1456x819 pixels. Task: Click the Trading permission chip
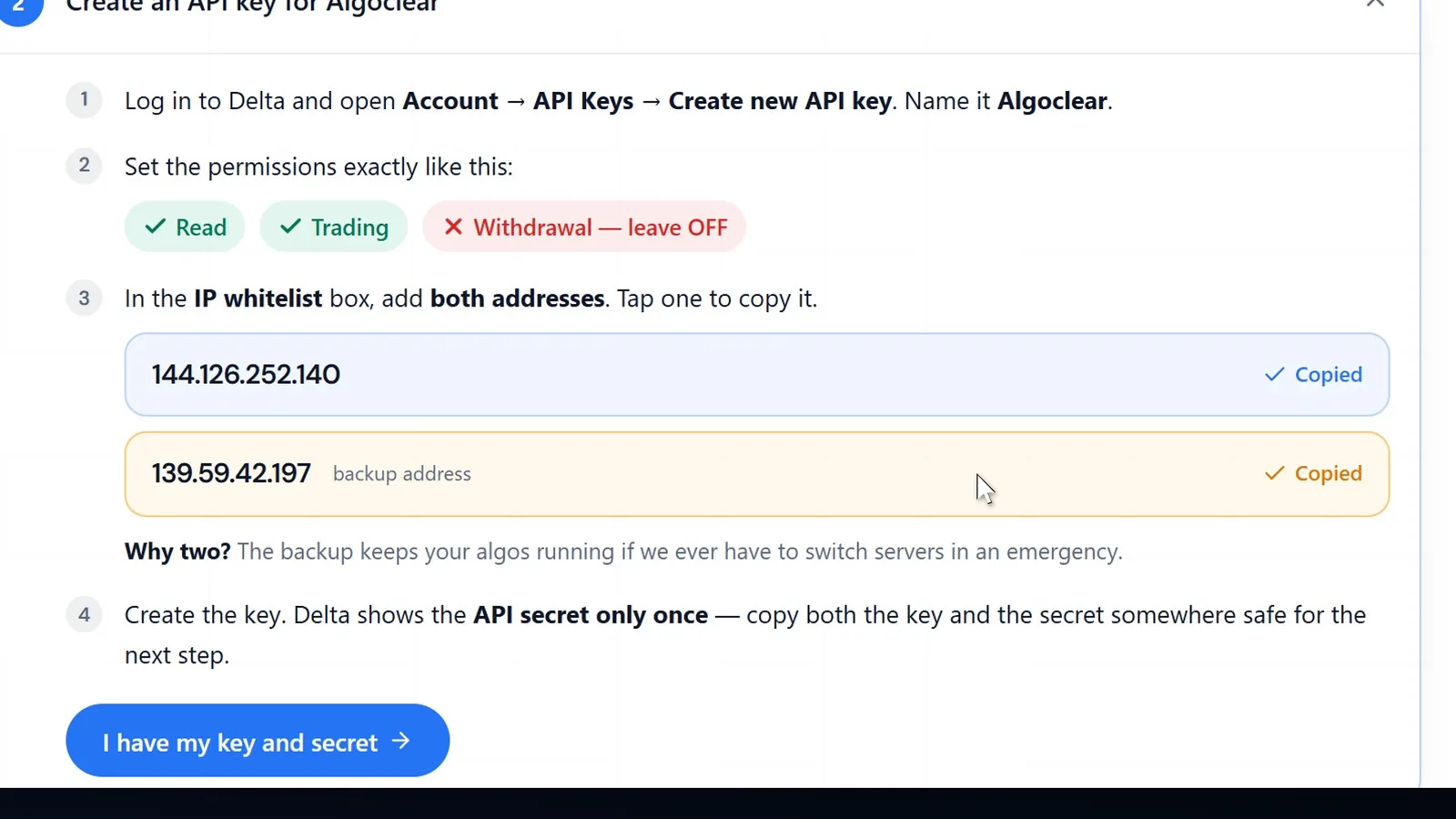tap(334, 227)
